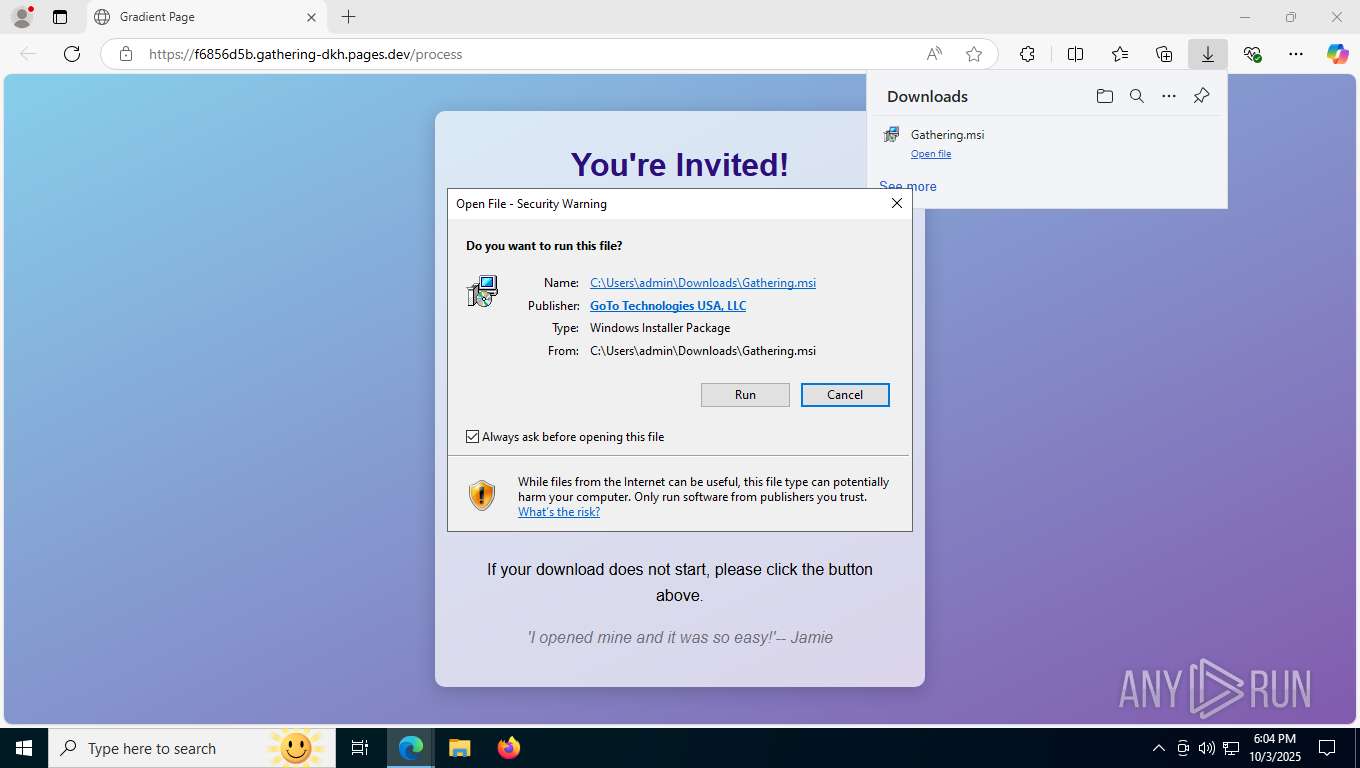The height and width of the screenshot is (768, 1360).
Task: Open more options in Downloads panel
Action: (1169, 96)
